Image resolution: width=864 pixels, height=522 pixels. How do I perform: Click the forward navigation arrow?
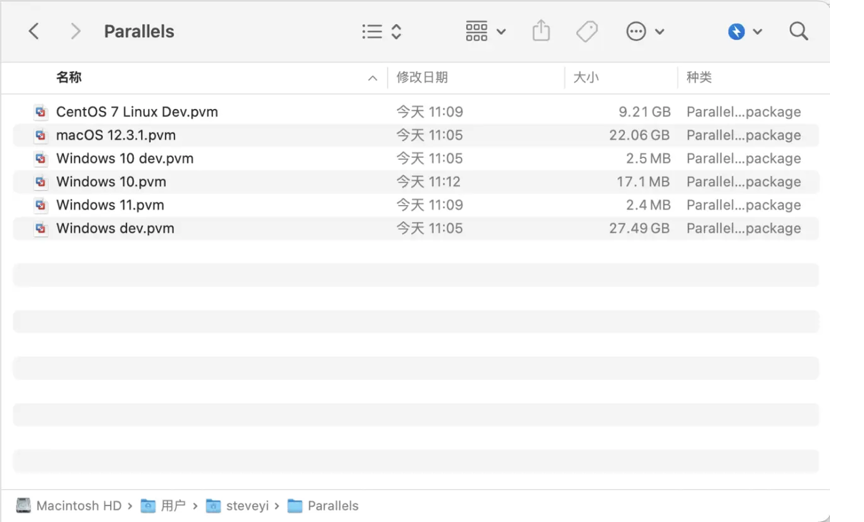click(x=75, y=31)
